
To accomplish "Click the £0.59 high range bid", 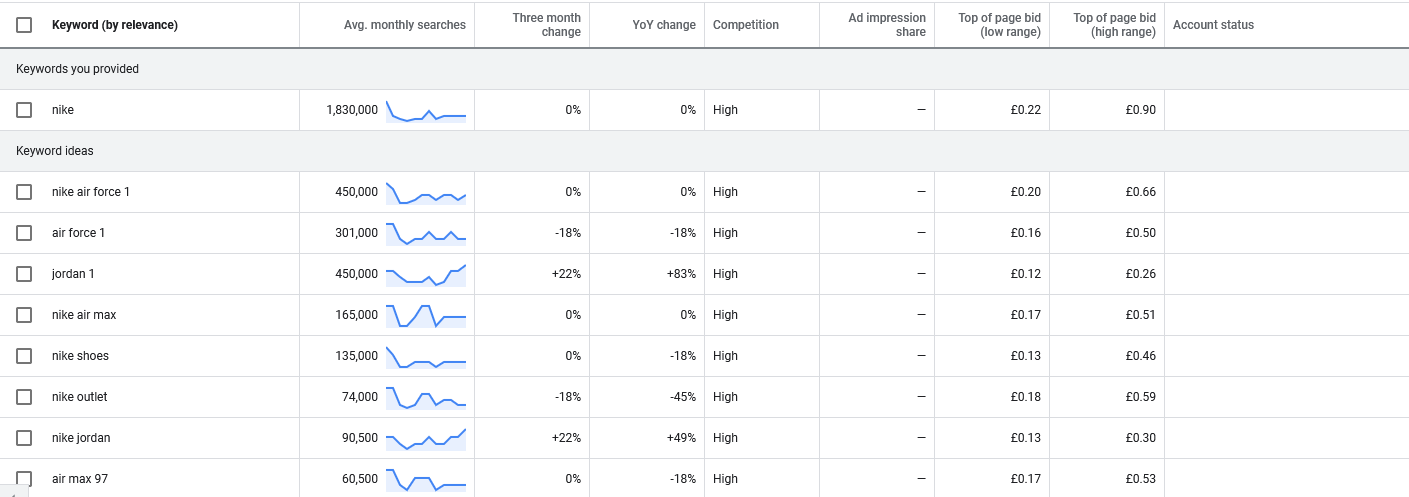I will click(x=1140, y=397).
